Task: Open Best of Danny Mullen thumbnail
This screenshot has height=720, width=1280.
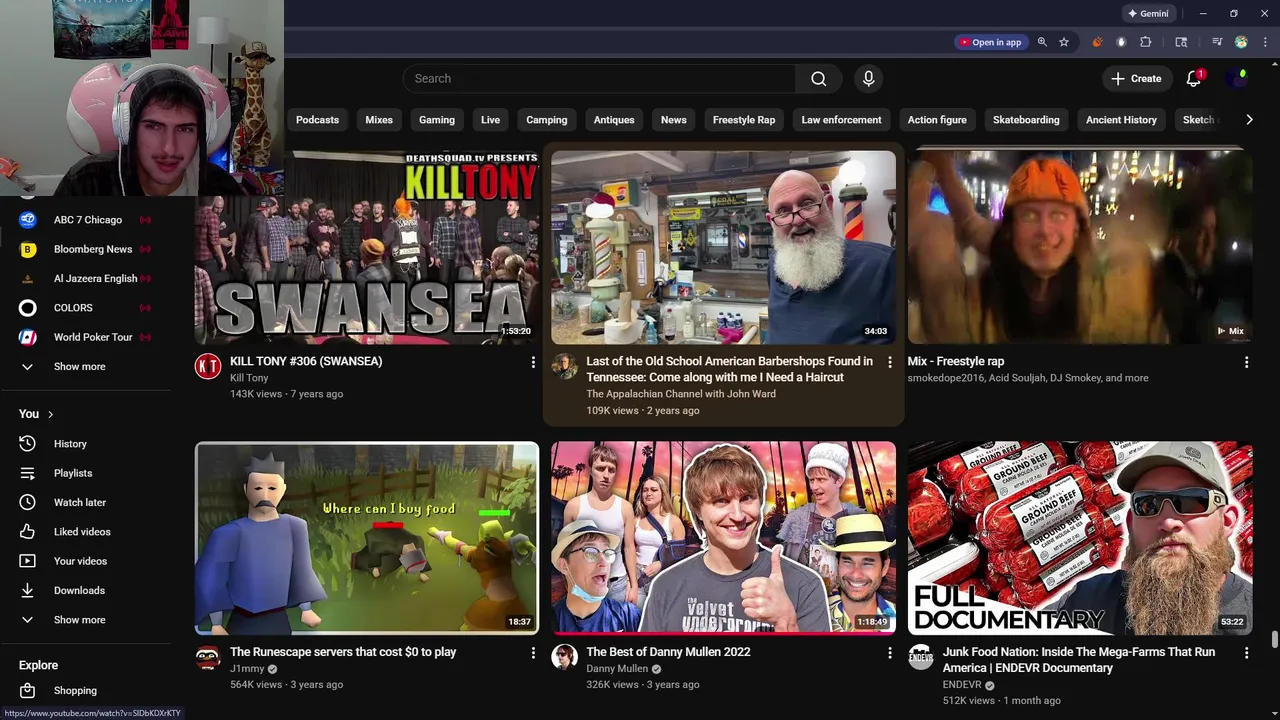Action: (723, 538)
